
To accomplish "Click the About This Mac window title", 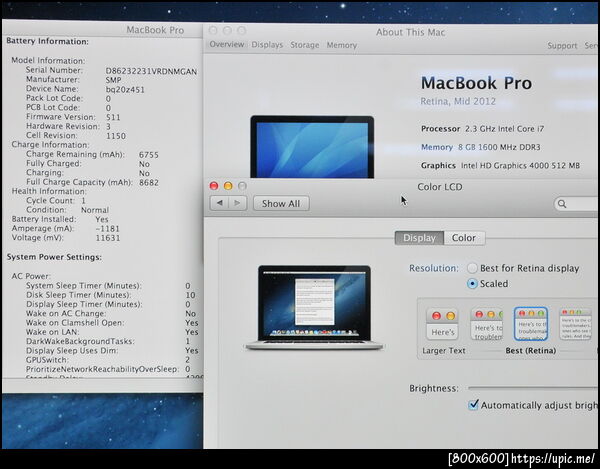I will (410, 32).
